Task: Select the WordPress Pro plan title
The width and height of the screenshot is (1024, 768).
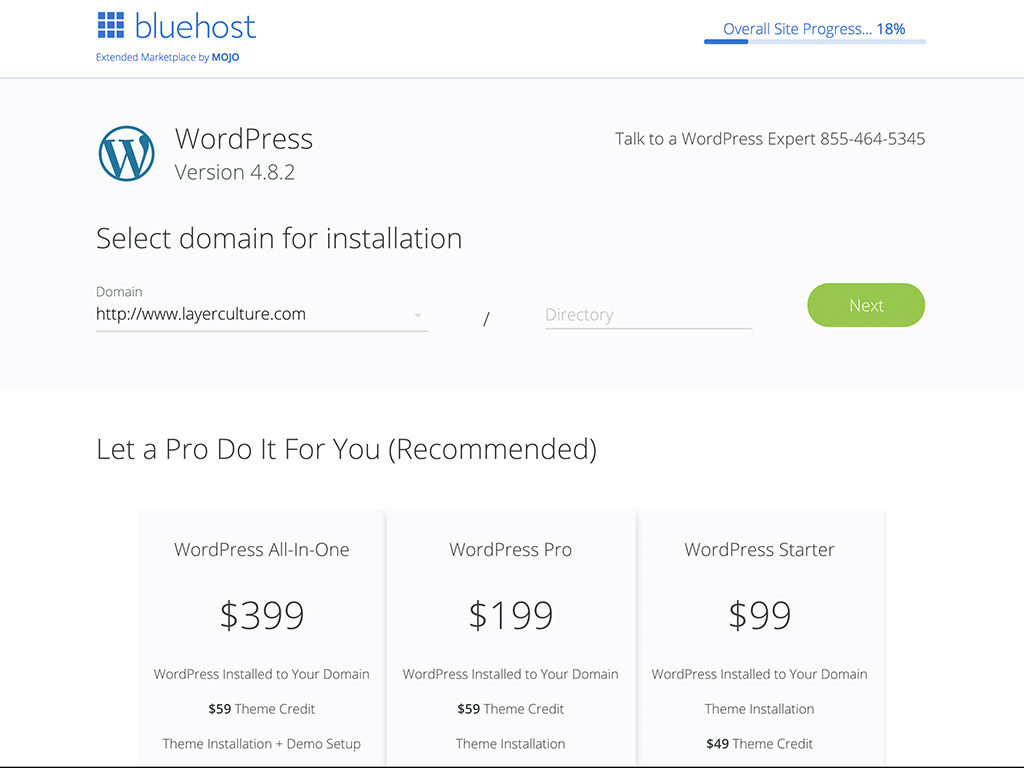Action: pos(511,549)
